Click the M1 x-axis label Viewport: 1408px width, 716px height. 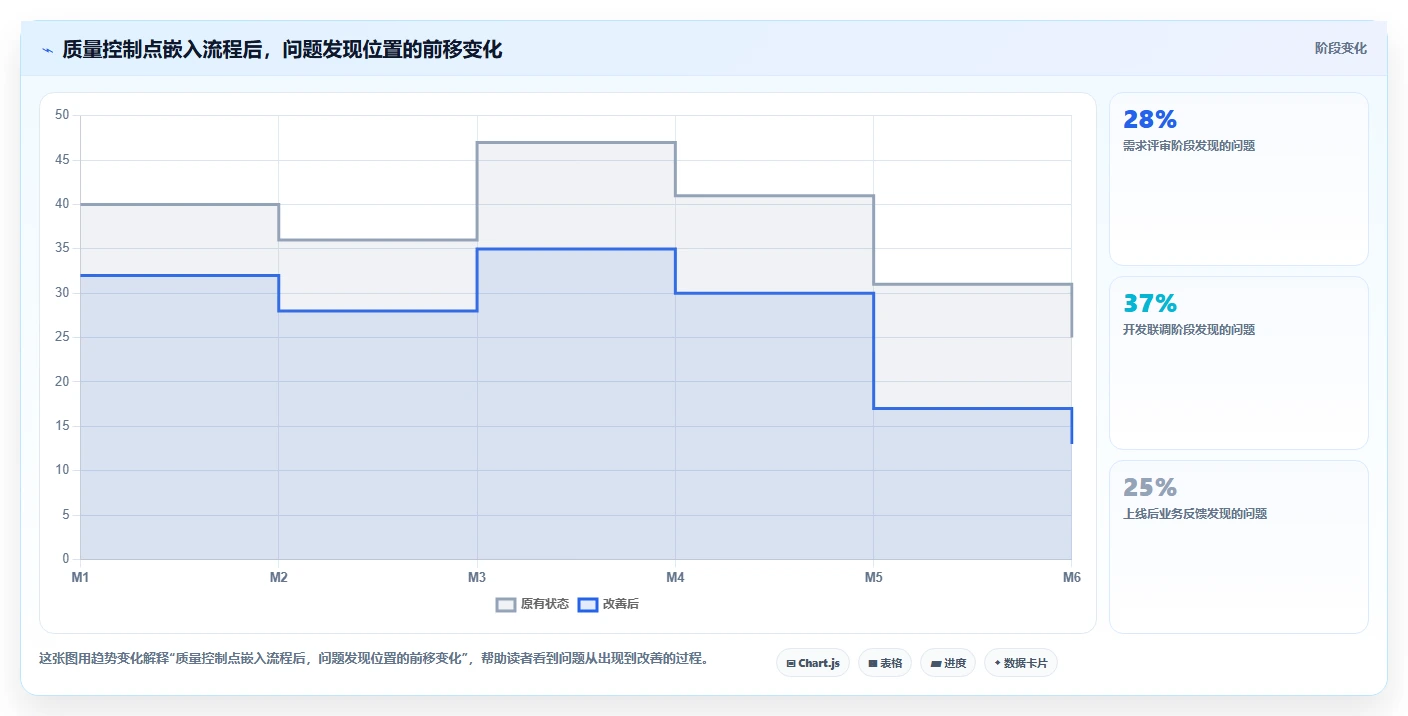pos(80,577)
